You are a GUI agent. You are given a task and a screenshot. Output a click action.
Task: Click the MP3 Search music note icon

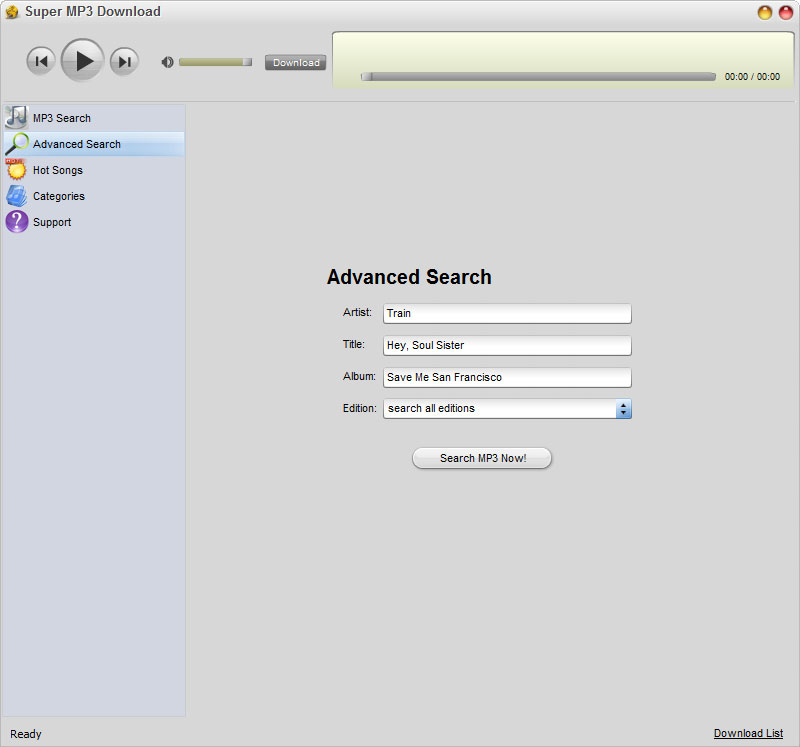16,117
